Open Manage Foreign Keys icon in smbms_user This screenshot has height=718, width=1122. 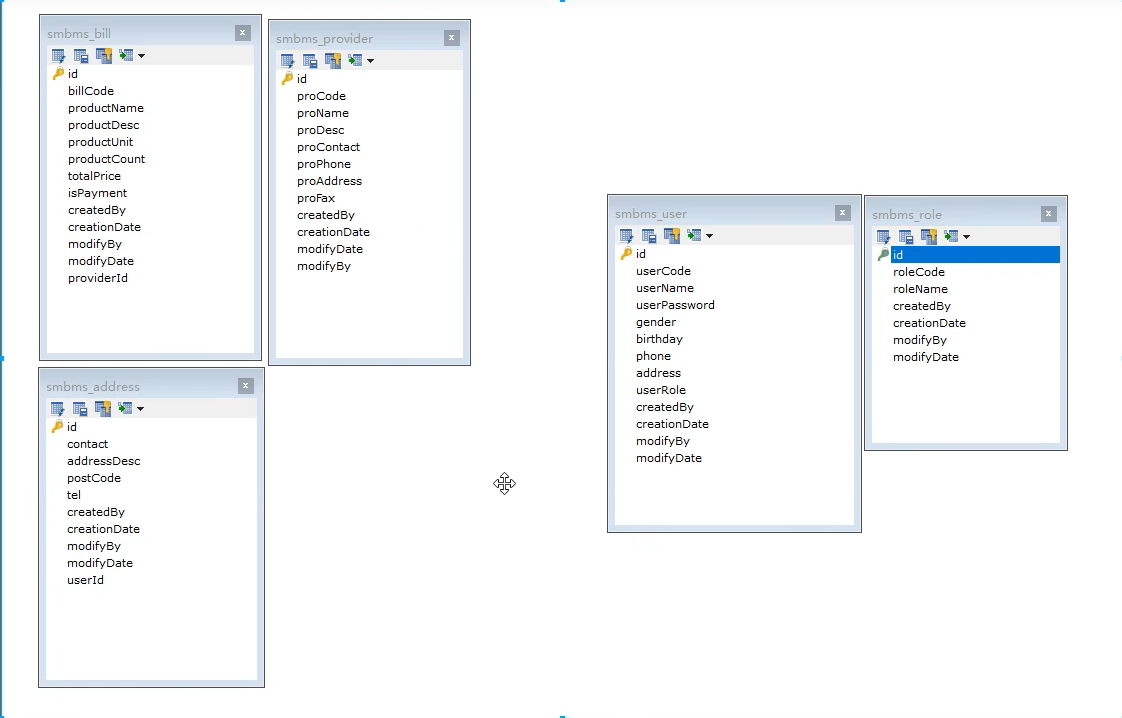pyautogui.click(x=672, y=236)
